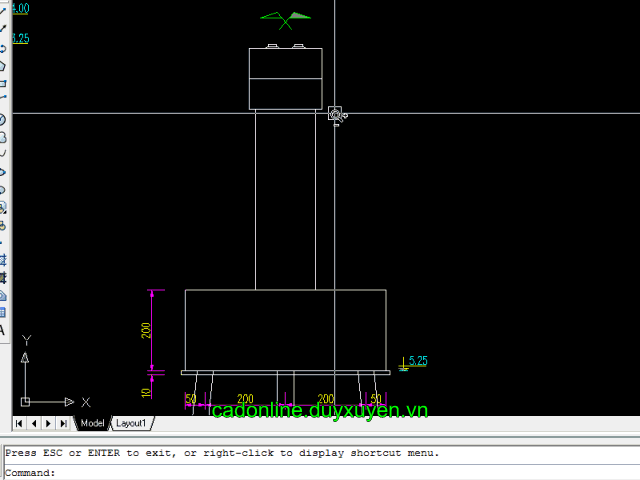Viewport: 640px width, 480px height.
Task: Select the Revision Cloud tool
Action: [3, 137]
